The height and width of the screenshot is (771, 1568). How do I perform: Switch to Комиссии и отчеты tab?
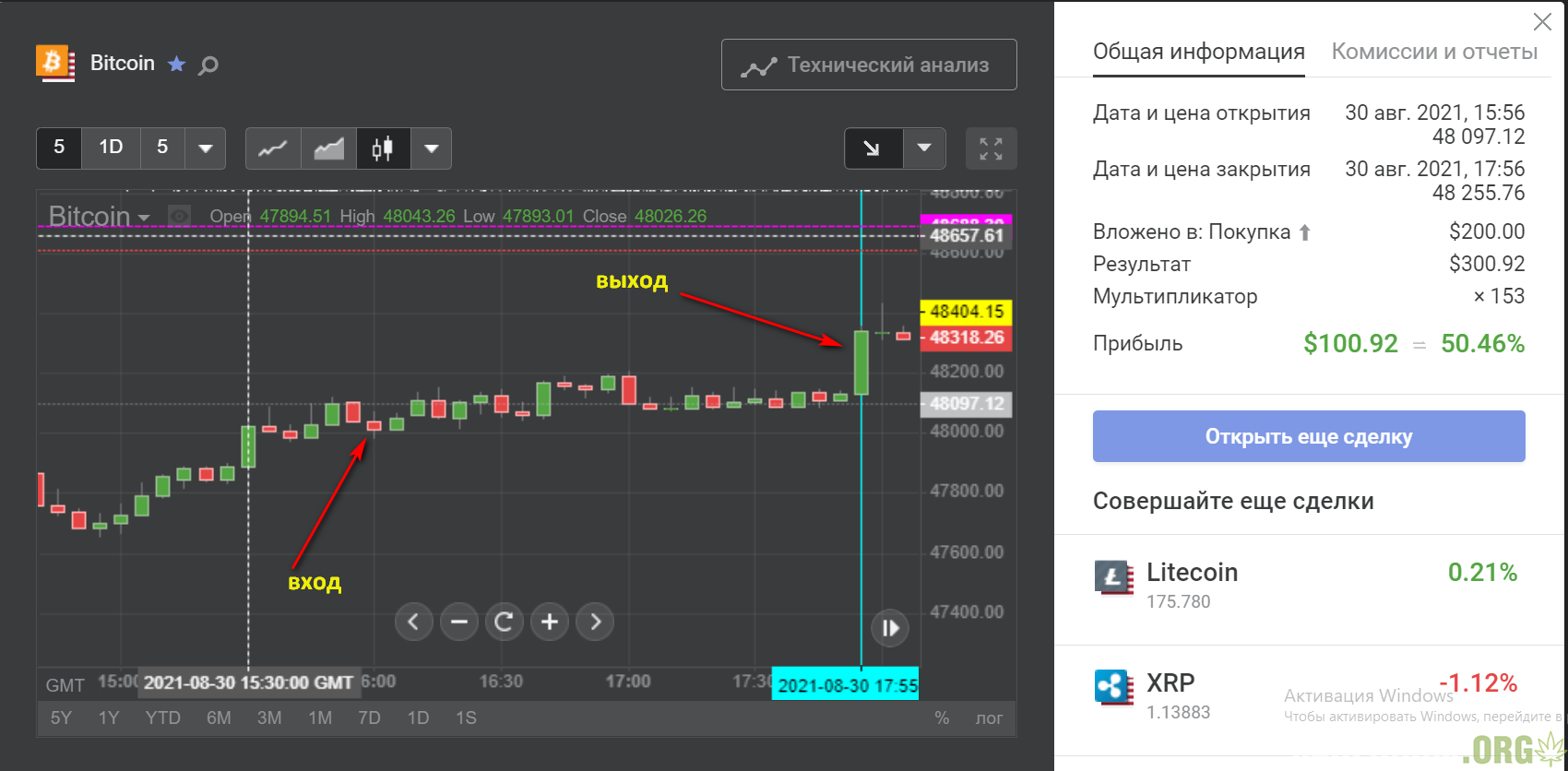pos(1434,52)
